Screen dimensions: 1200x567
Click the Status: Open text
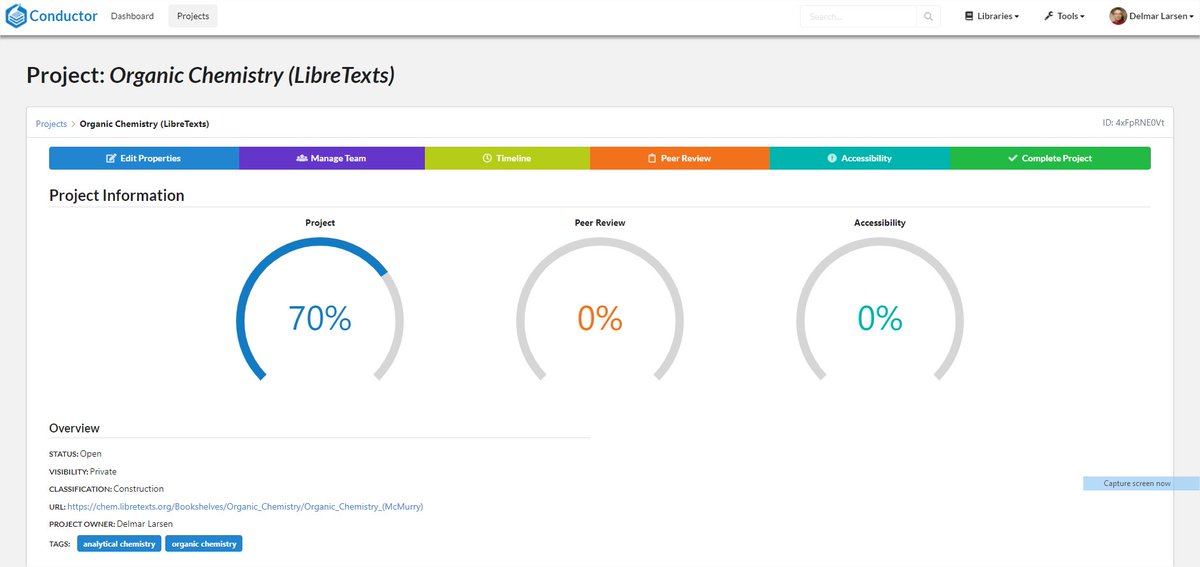click(x=75, y=454)
